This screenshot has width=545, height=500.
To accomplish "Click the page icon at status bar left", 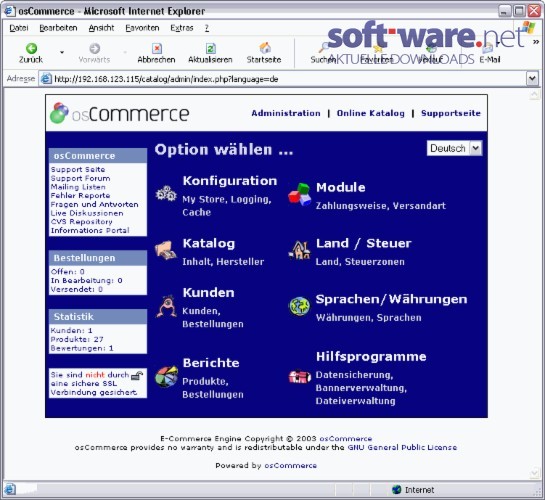I will pos(10,490).
